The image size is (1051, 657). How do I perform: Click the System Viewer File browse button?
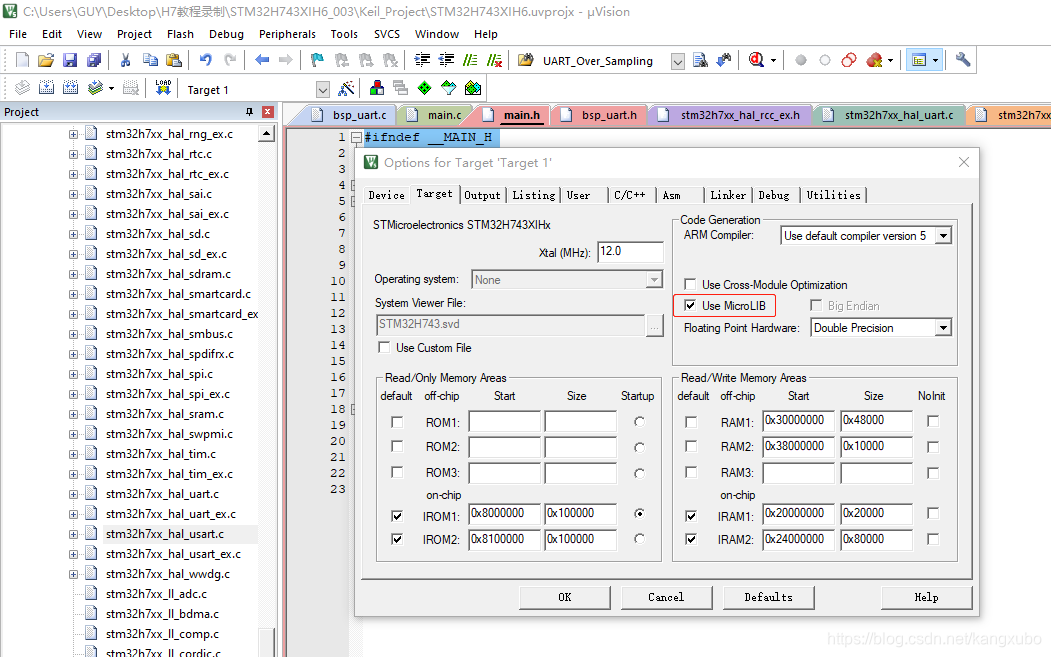click(x=654, y=325)
